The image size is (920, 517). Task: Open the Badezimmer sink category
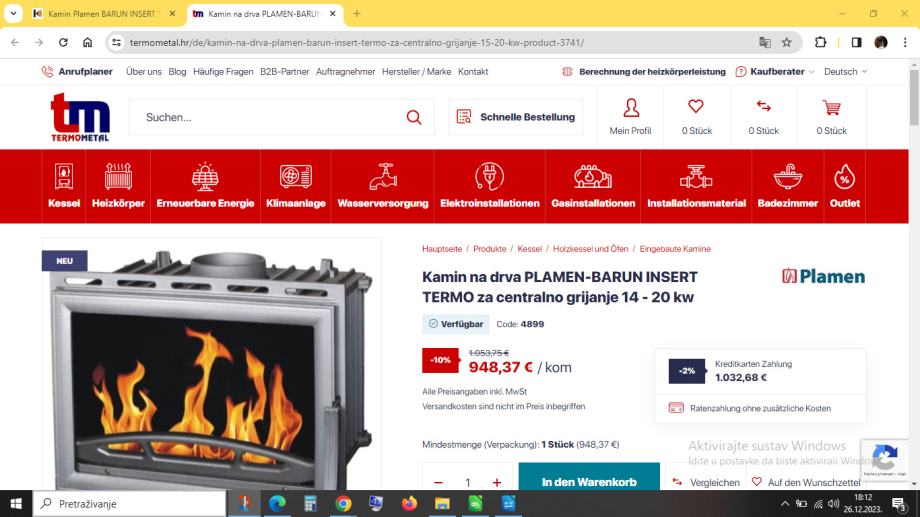[787, 186]
